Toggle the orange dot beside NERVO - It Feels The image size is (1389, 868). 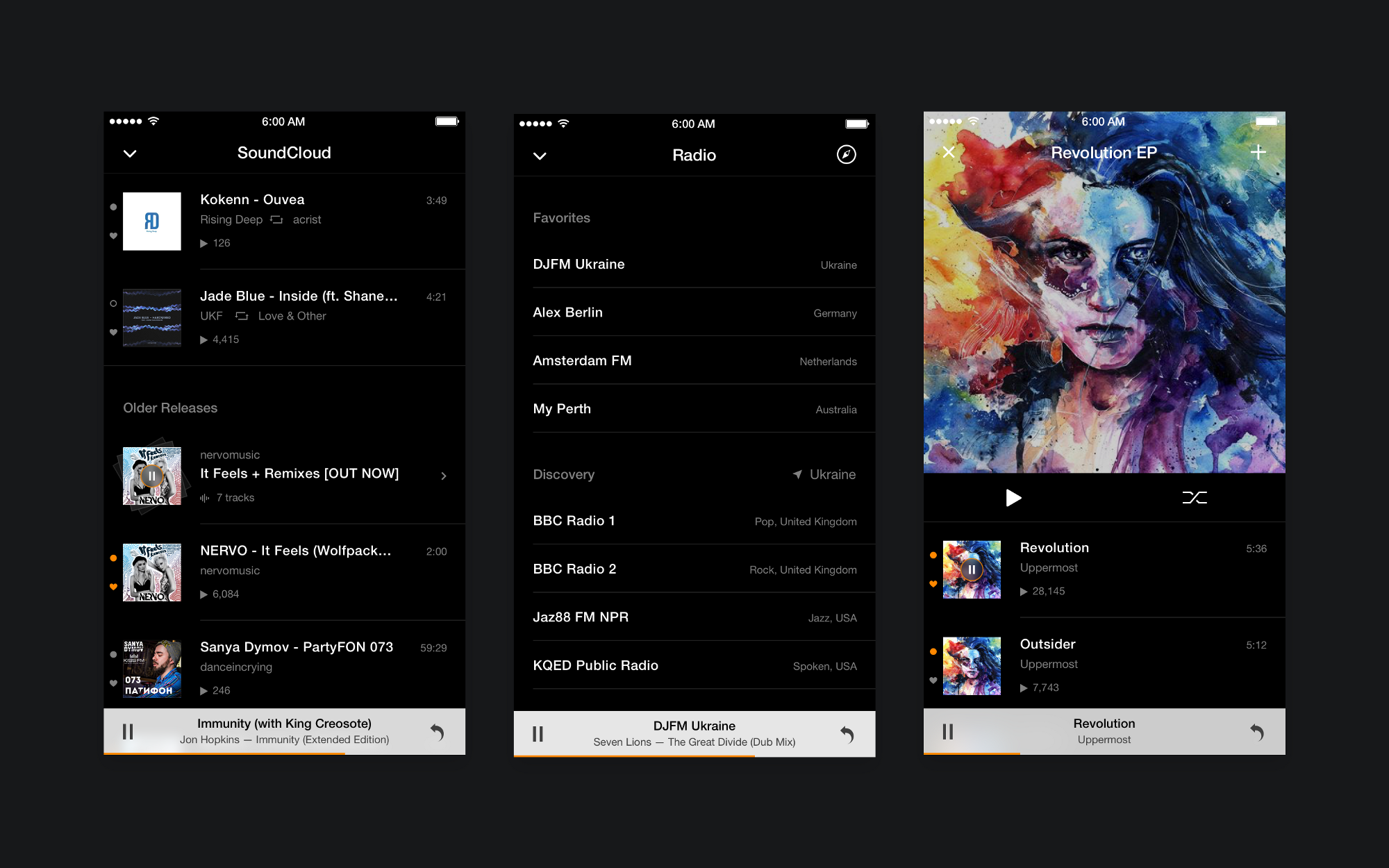point(113,558)
